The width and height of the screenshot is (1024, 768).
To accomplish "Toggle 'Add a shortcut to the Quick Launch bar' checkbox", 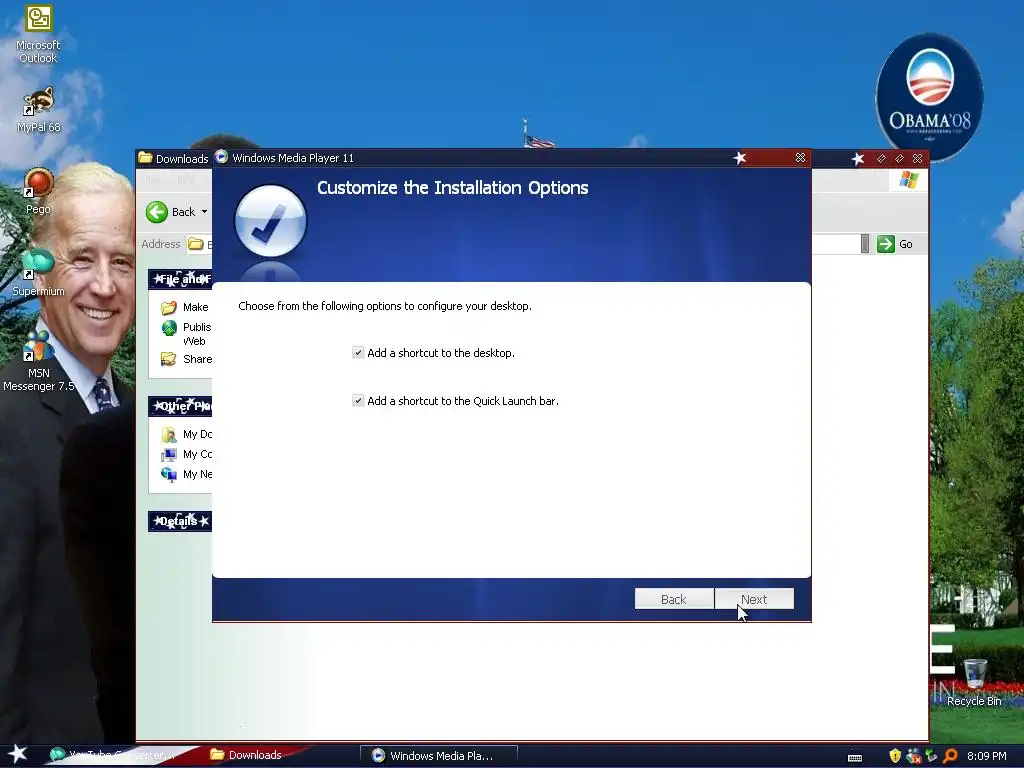I will tap(358, 400).
